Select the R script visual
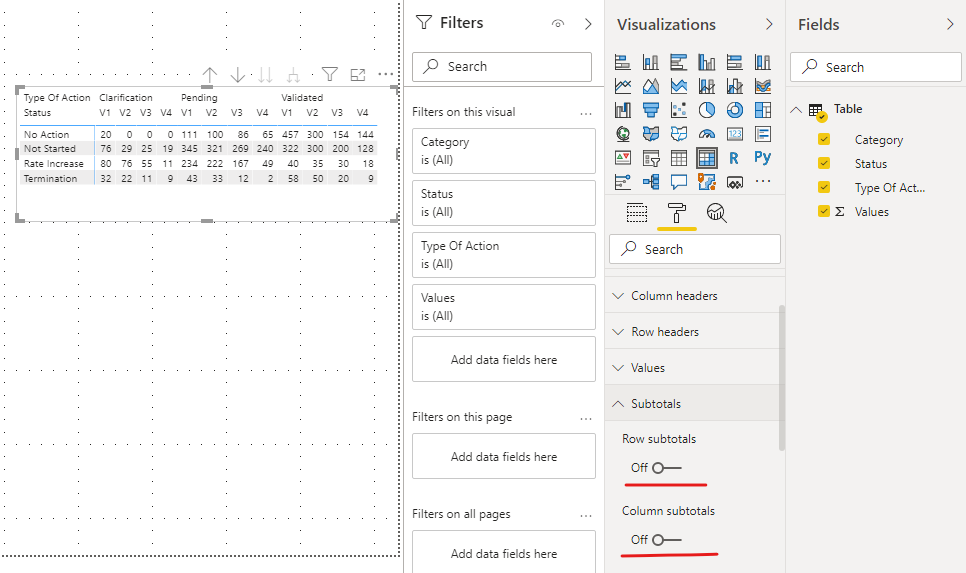This screenshot has height=573, width=966. (734, 158)
